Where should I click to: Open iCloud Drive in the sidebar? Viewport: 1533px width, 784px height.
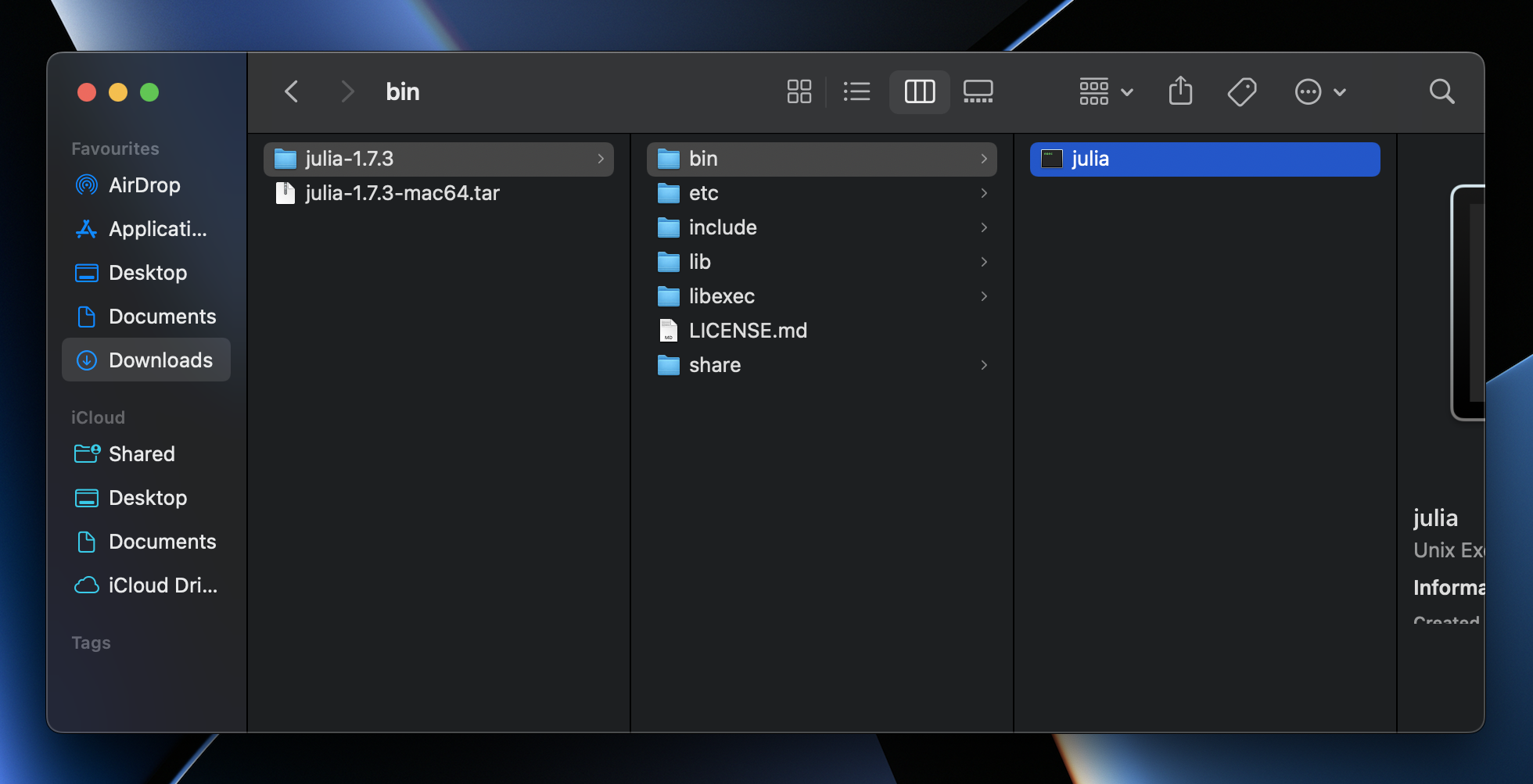[145, 585]
